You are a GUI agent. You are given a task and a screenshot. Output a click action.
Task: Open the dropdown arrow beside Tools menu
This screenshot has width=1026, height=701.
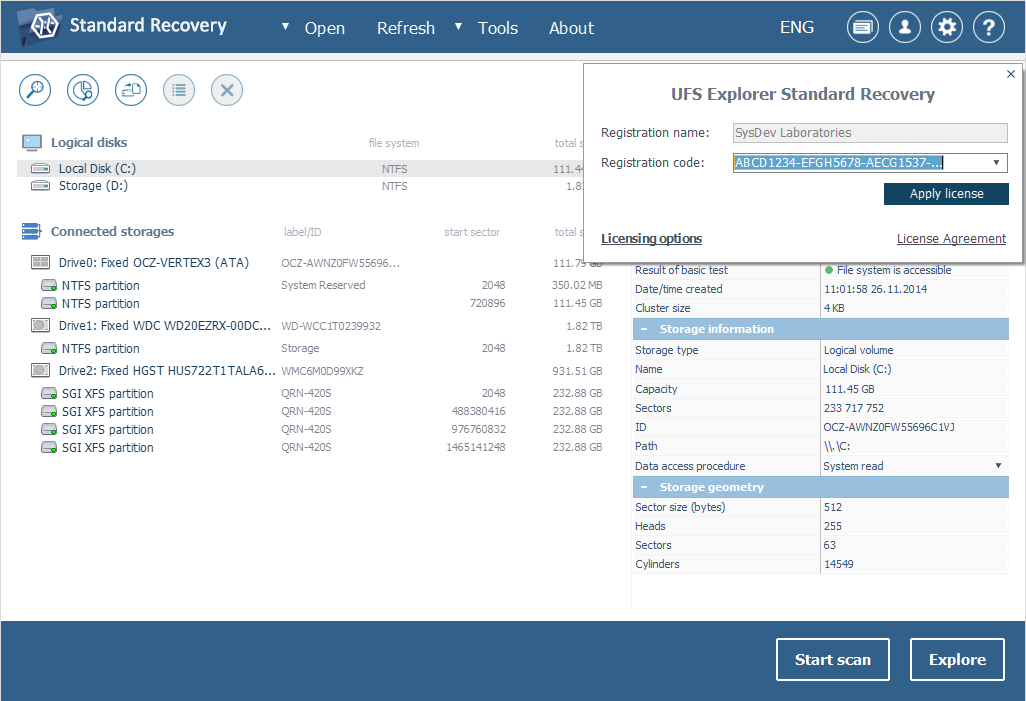click(x=458, y=27)
